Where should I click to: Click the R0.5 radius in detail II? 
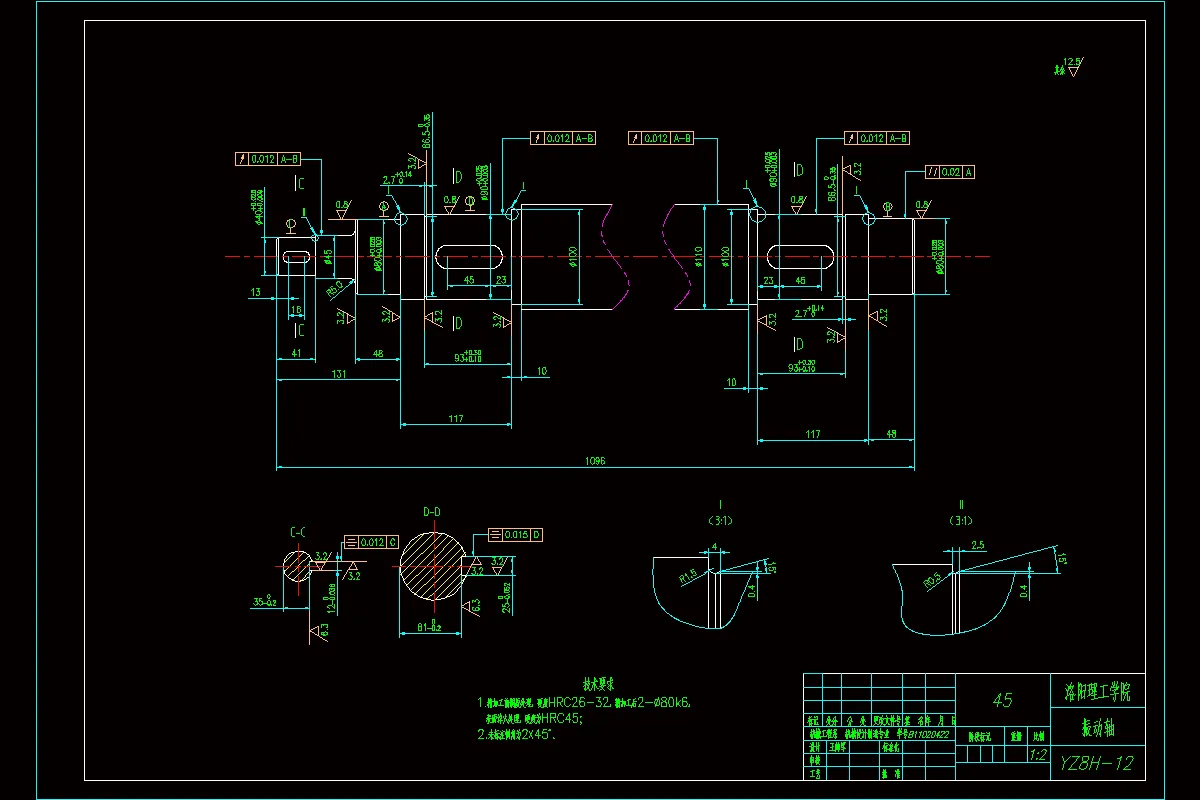pos(931,579)
